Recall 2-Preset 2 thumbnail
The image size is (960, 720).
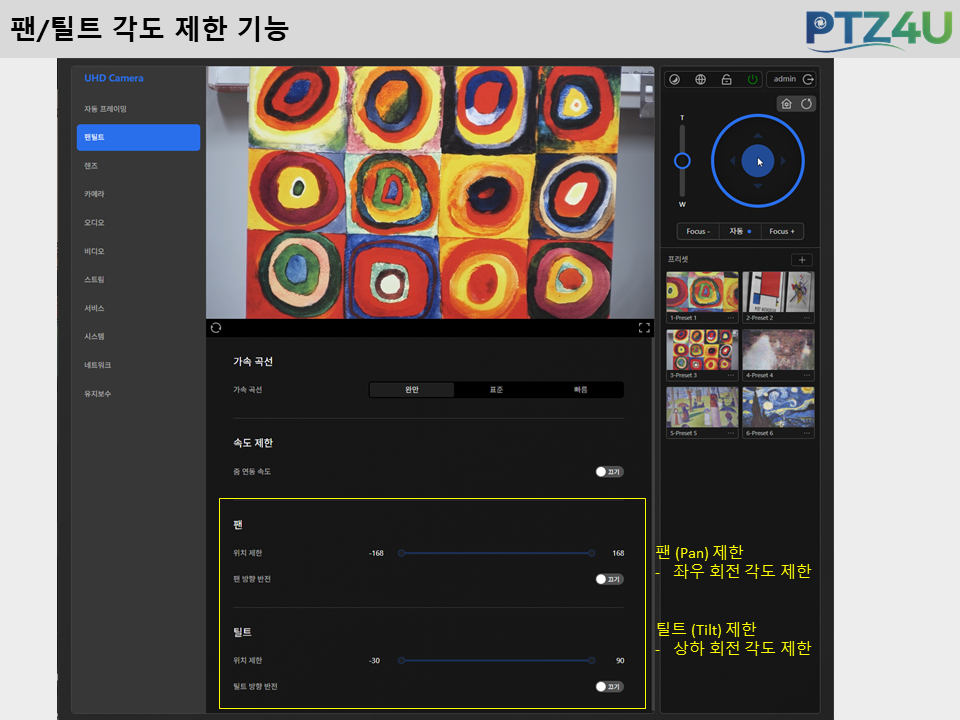[x=778, y=292]
